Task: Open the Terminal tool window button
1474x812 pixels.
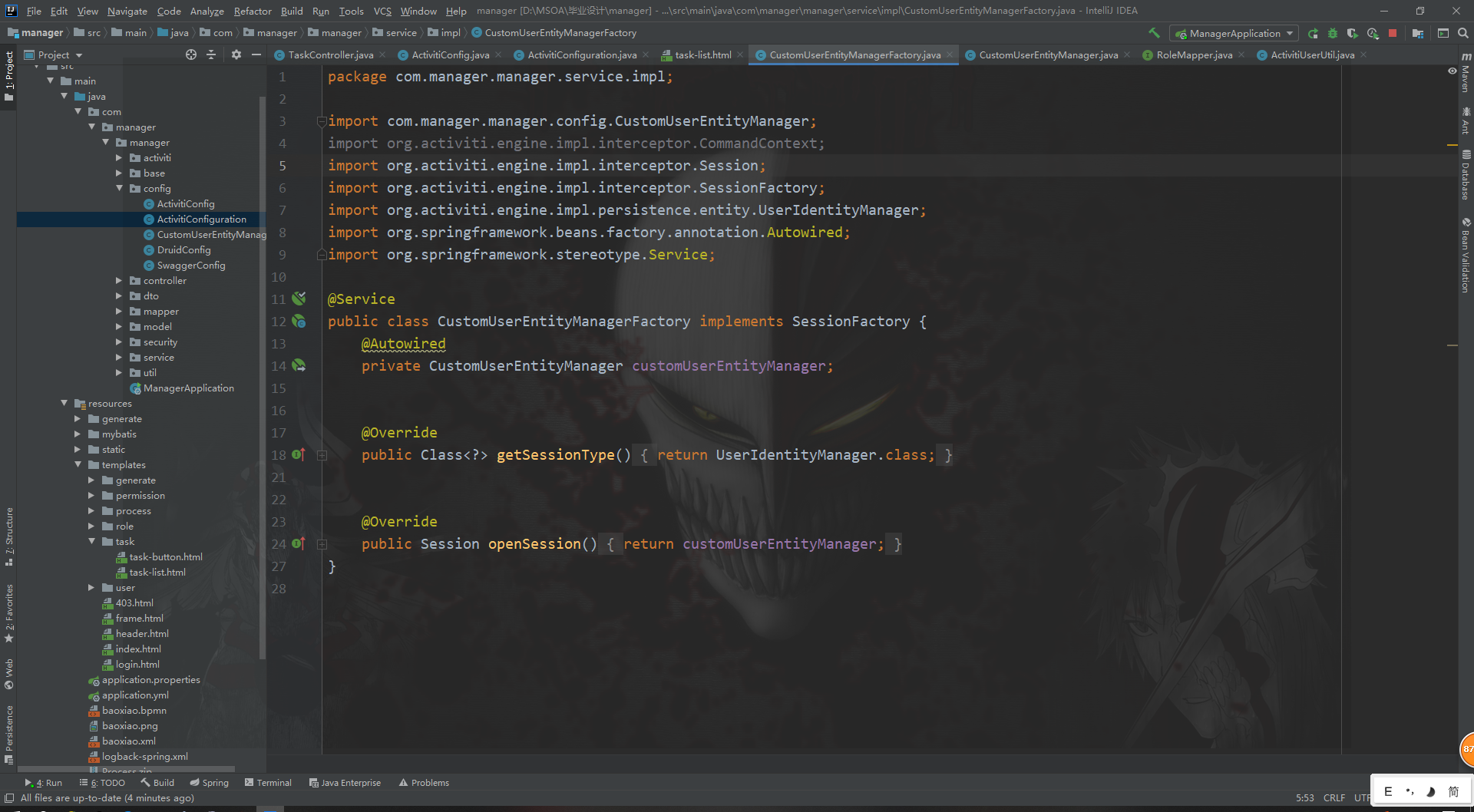Action: pos(268,783)
